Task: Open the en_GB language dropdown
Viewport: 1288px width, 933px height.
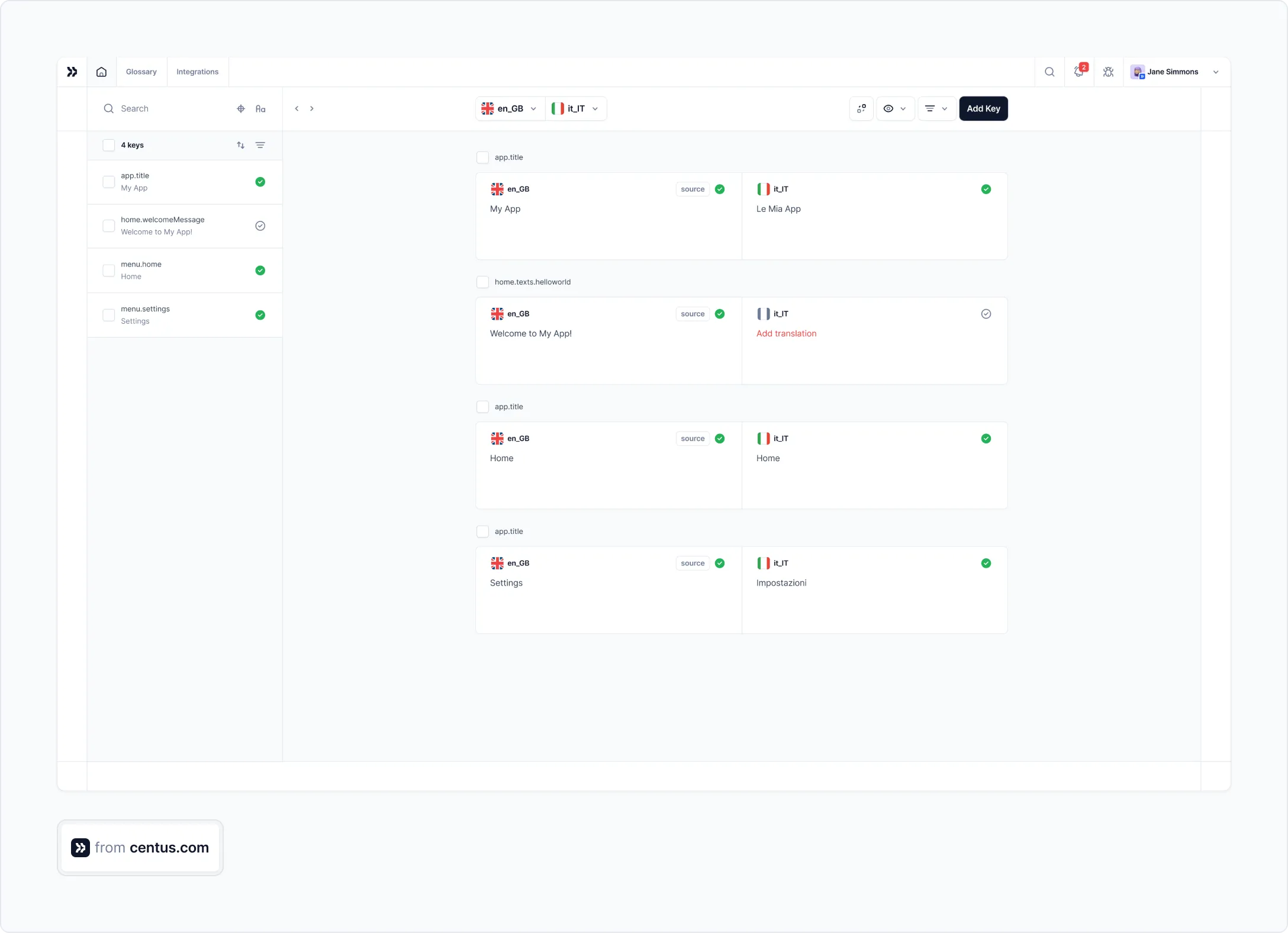Action: point(510,109)
